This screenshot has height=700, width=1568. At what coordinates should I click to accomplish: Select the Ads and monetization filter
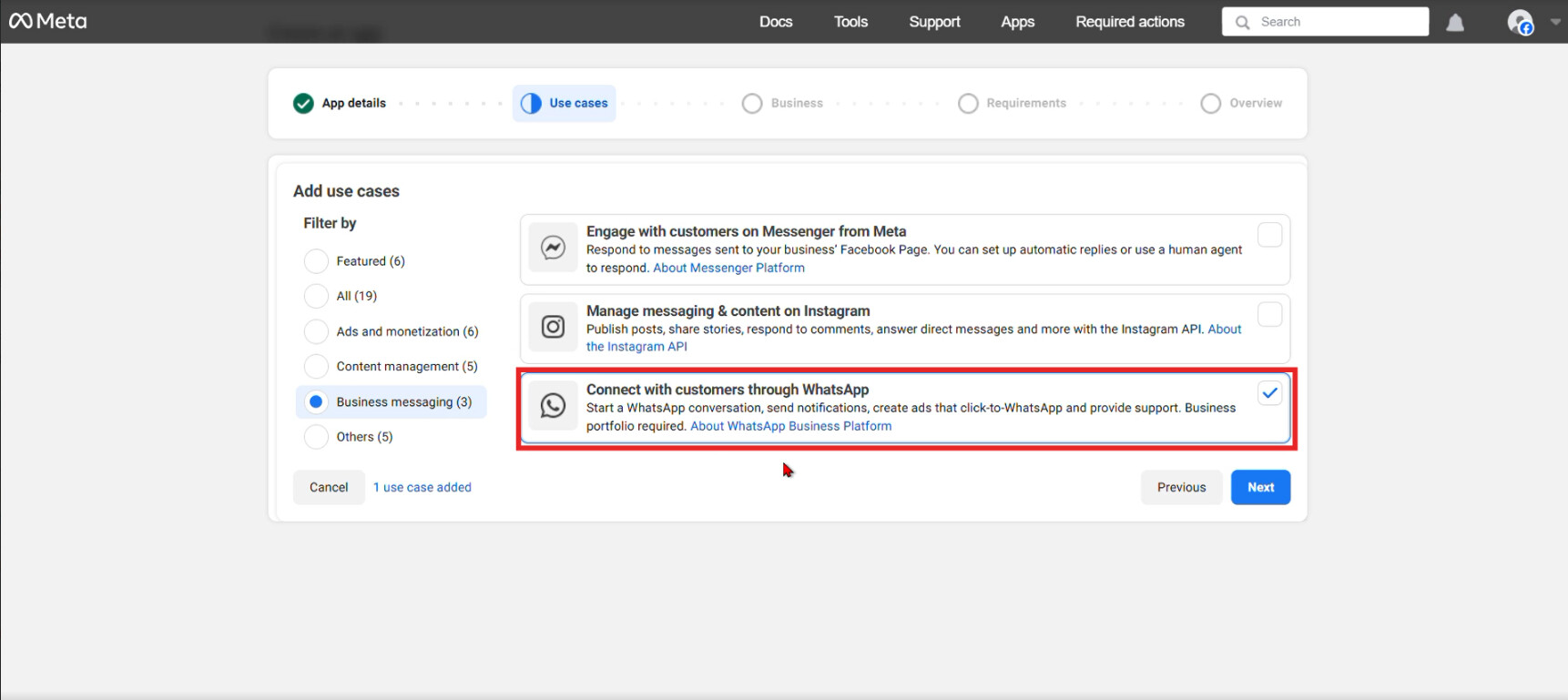pos(316,331)
